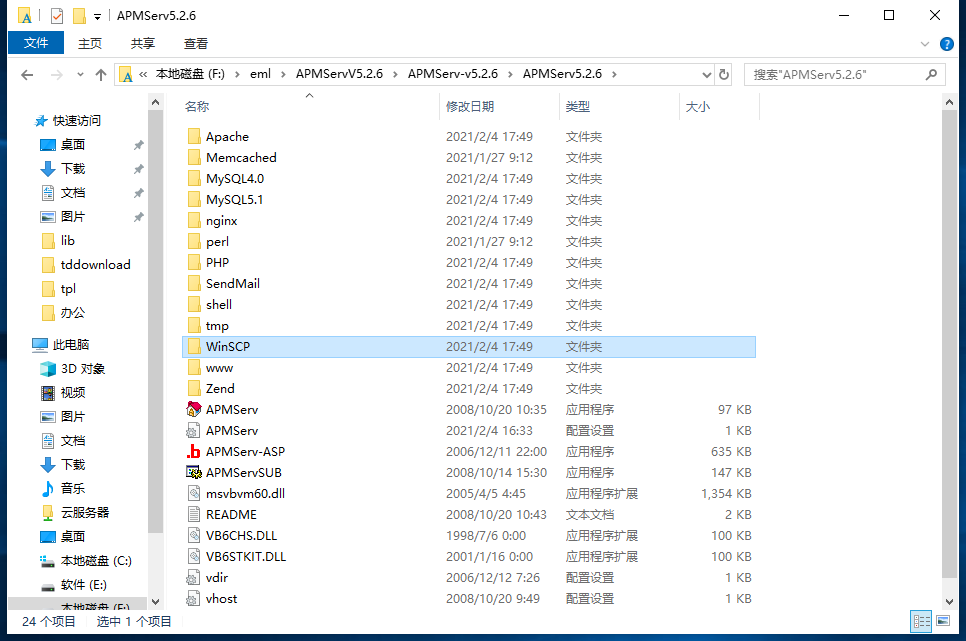Open the 文件 menu tab
The height and width of the screenshot is (641, 966).
36,43
